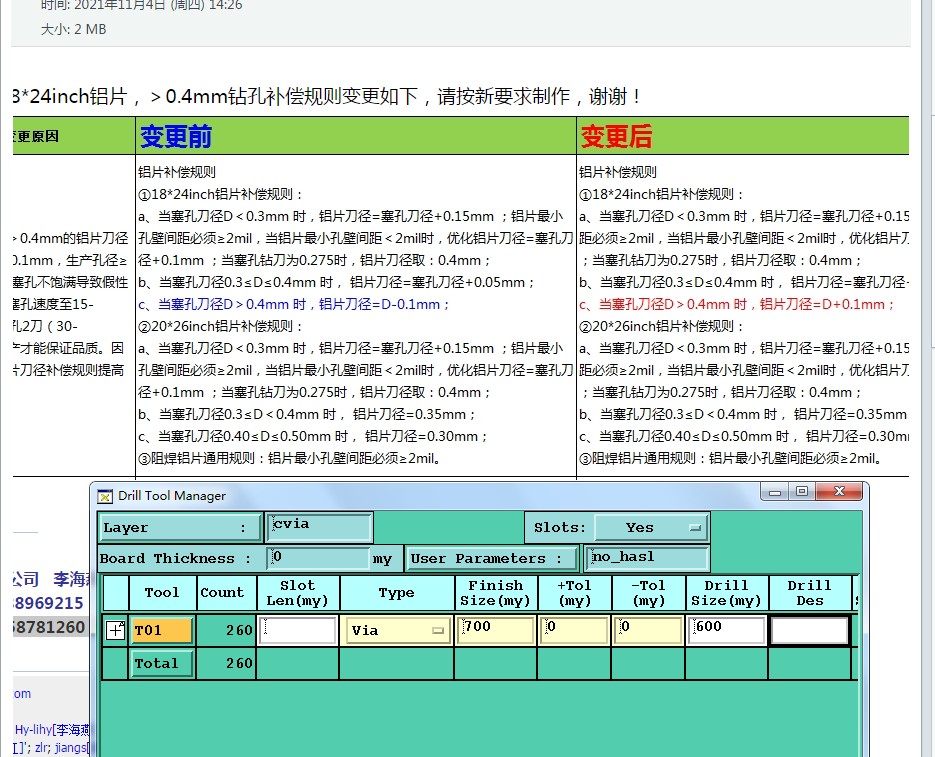Click the Hy-lihy recipient link in the email

coord(52,730)
